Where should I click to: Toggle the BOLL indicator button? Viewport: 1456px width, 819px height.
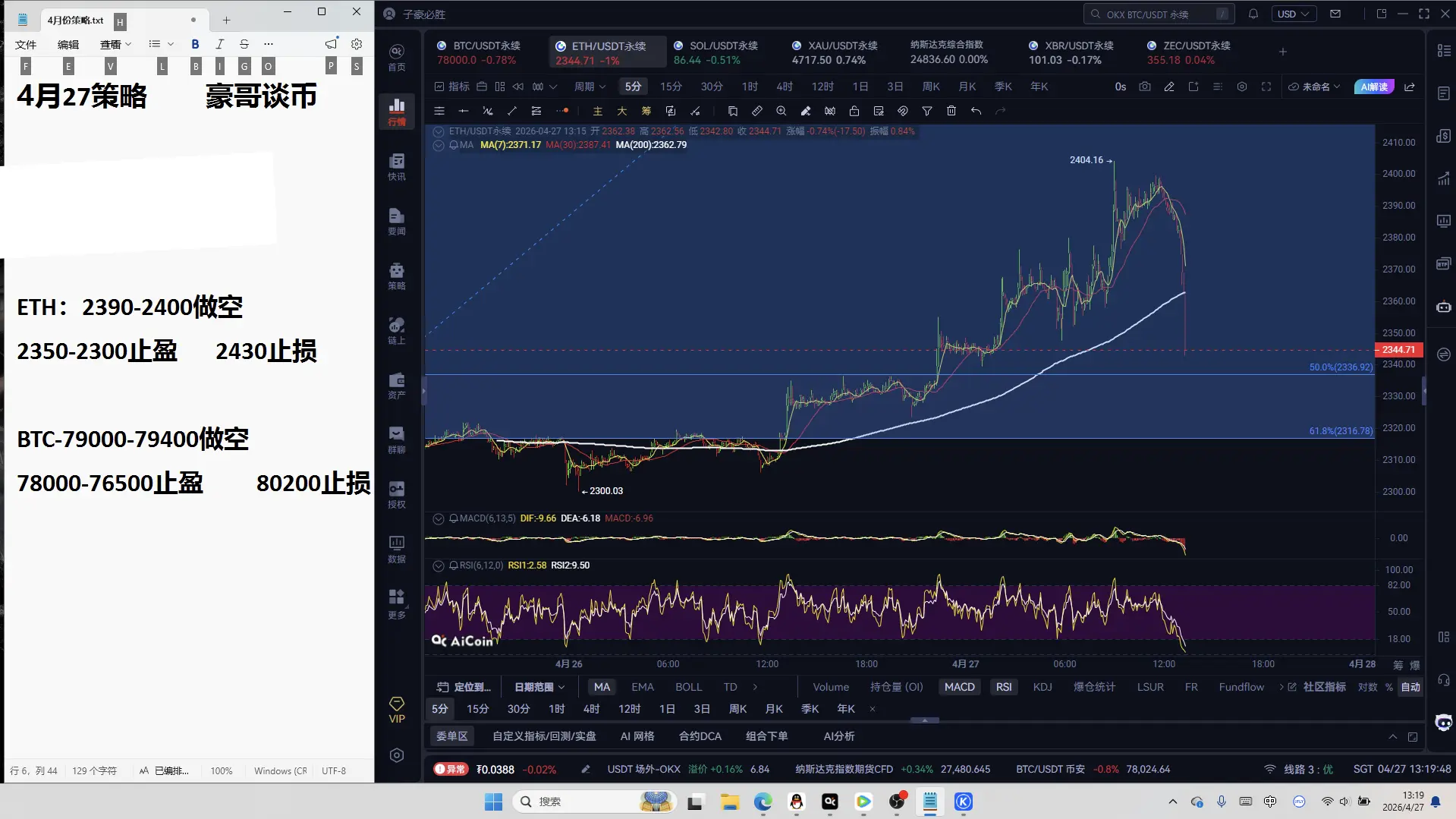coord(689,687)
